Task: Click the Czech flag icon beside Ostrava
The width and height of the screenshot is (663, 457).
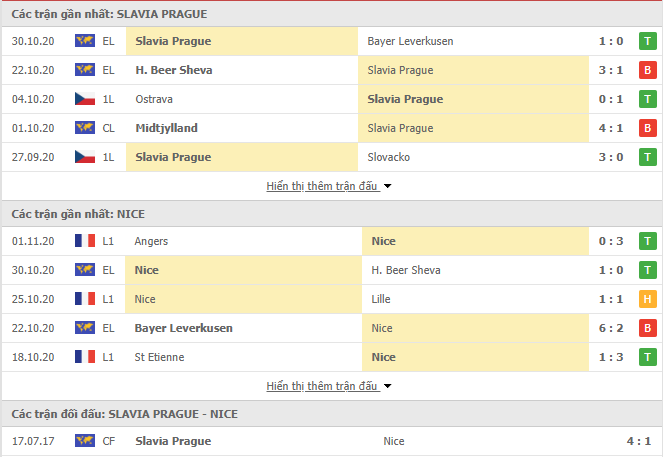Action: coord(85,99)
